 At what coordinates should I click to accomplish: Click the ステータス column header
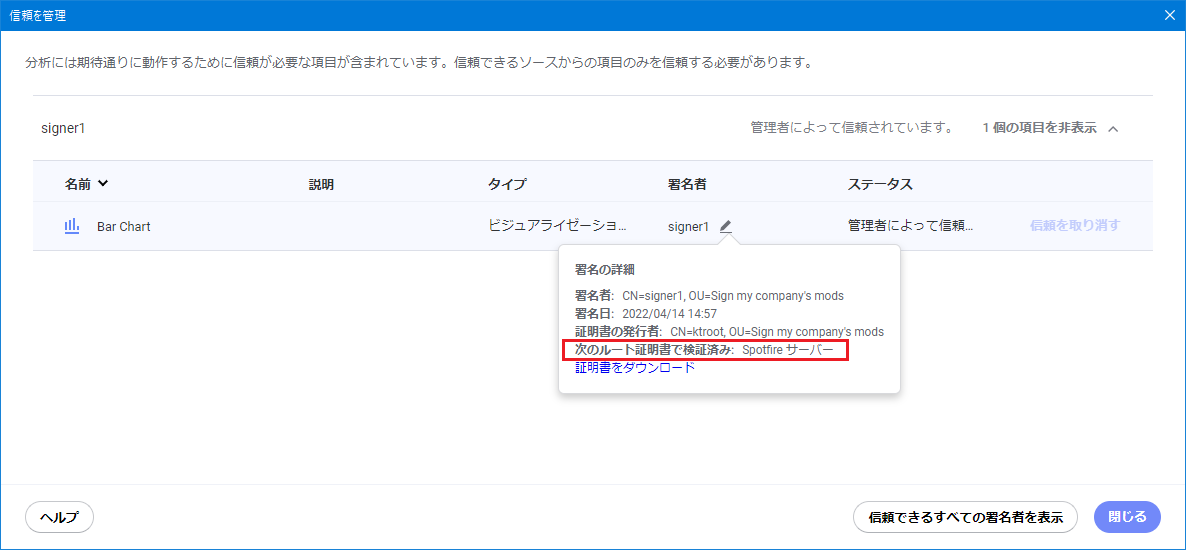pyautogui.click(x=880, y=184)
